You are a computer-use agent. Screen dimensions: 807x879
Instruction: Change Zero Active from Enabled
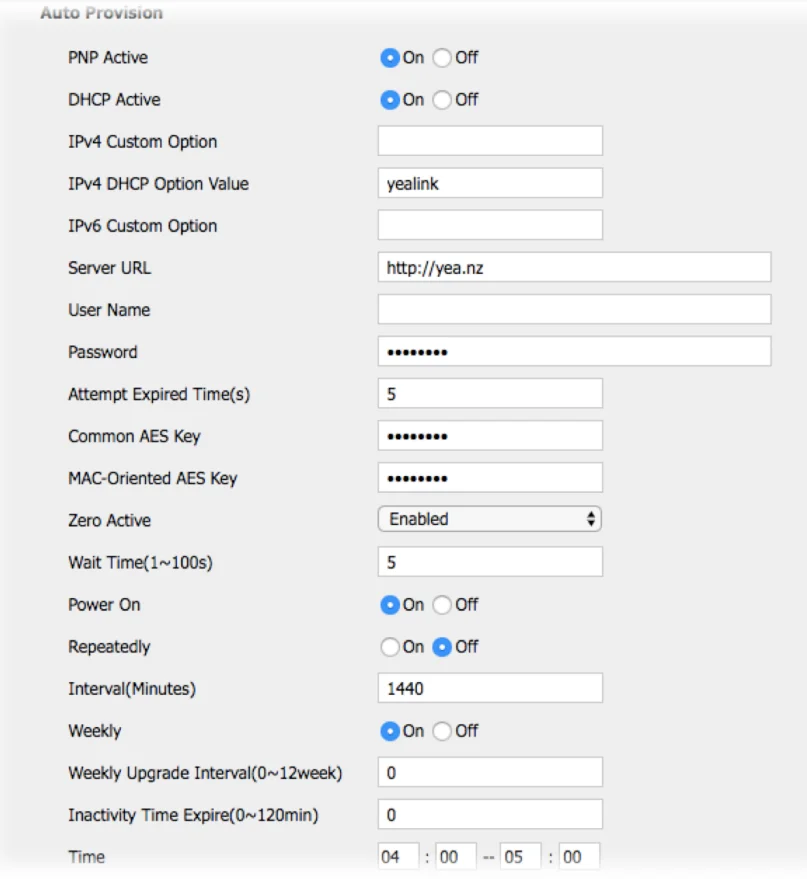489,518
